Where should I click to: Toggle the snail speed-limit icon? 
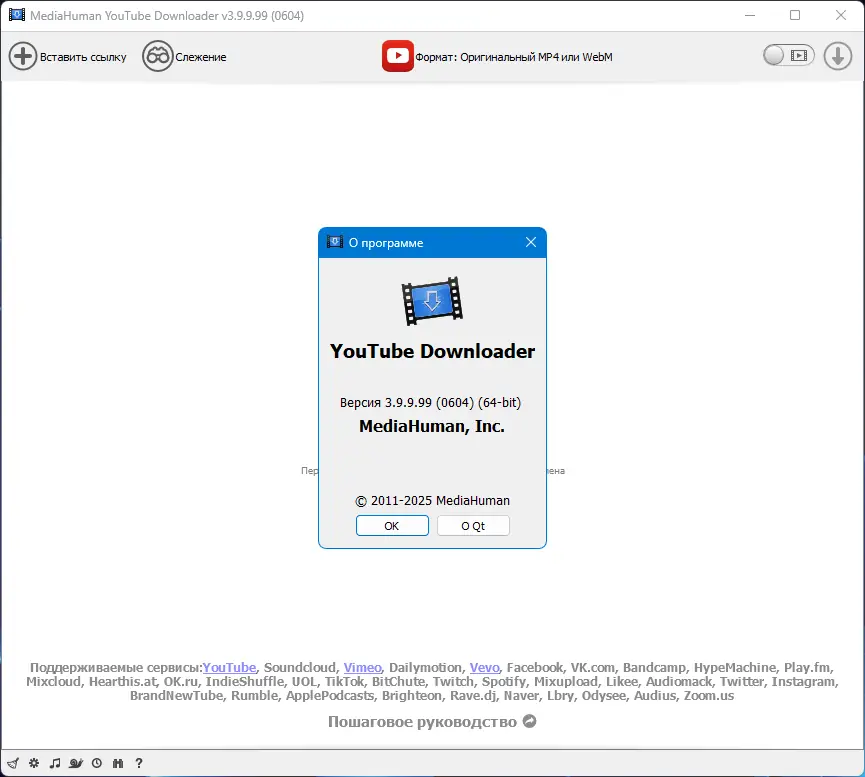pyautogui.click(x=76, y=763)
